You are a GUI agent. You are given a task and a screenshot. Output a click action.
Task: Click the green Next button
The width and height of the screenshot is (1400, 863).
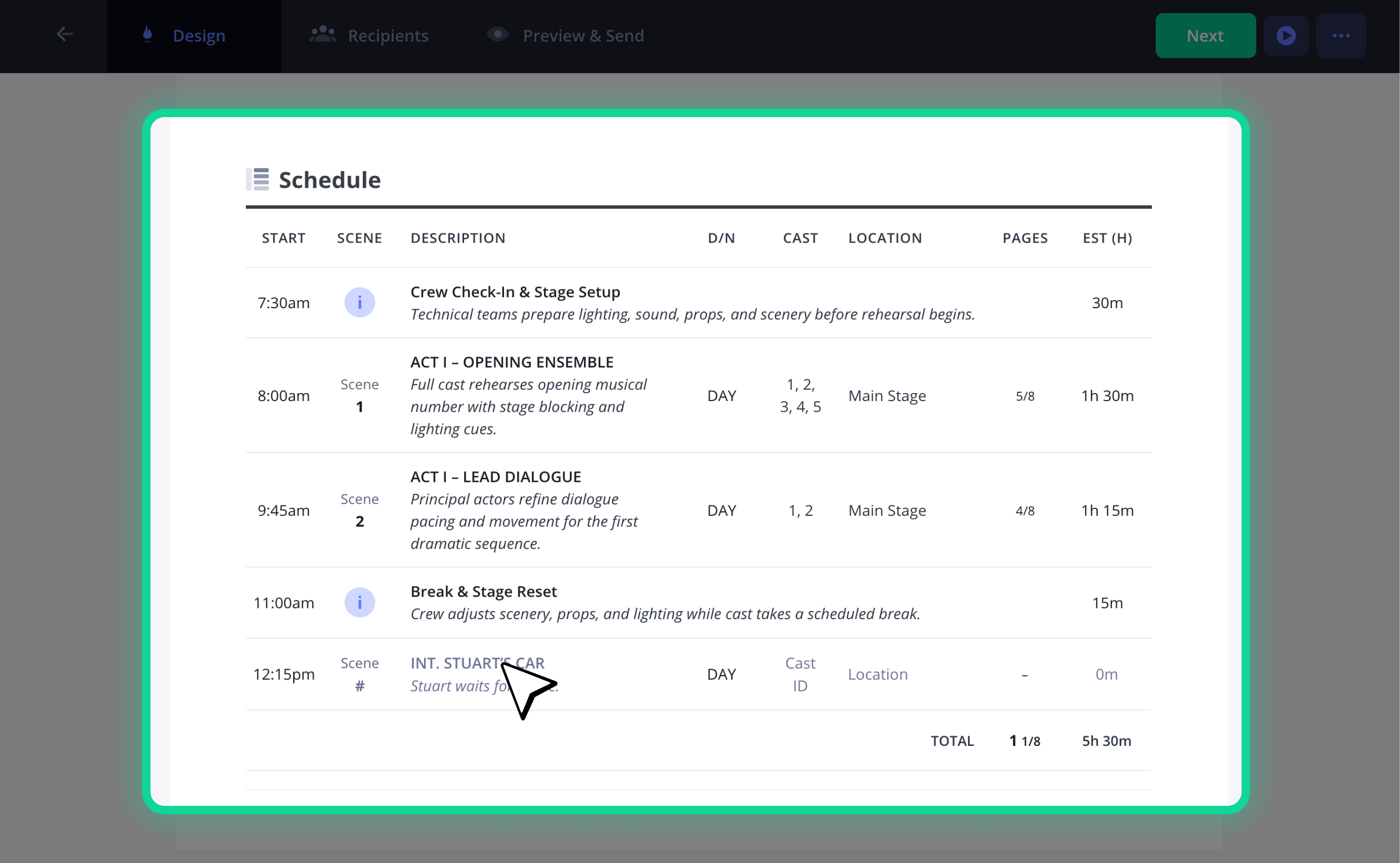[1205, 35]
